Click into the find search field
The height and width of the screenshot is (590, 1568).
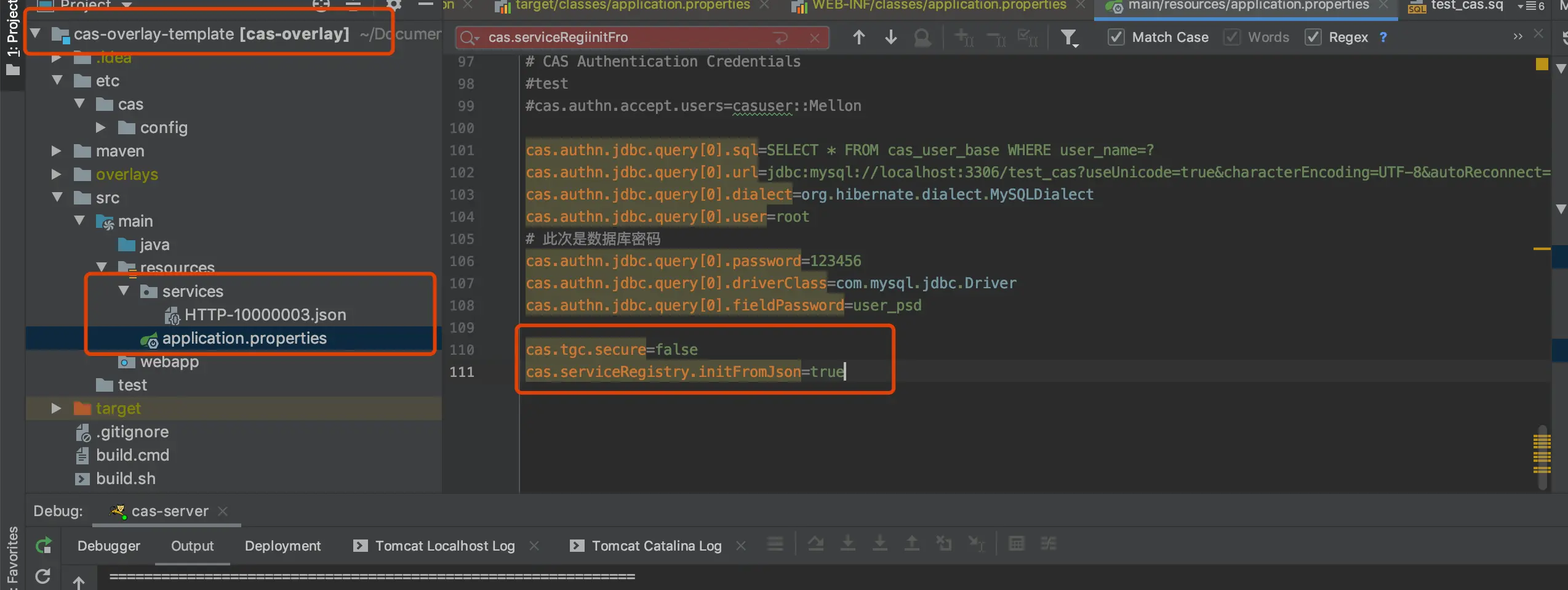628,38
